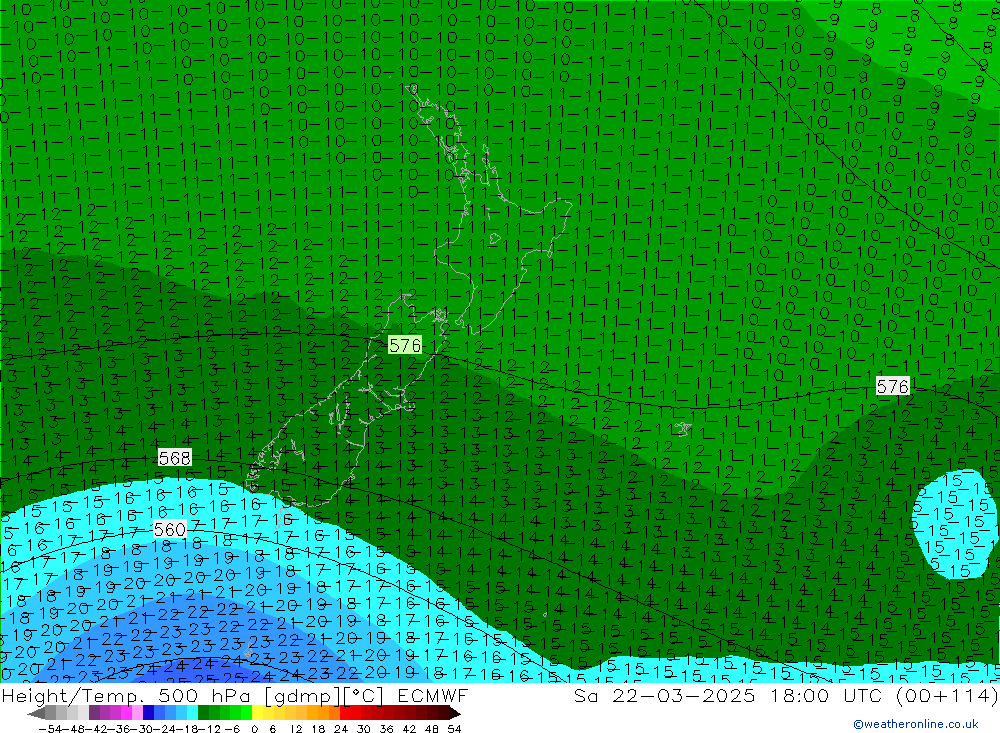Click the yellow legend color swatch

coord(257,713)
